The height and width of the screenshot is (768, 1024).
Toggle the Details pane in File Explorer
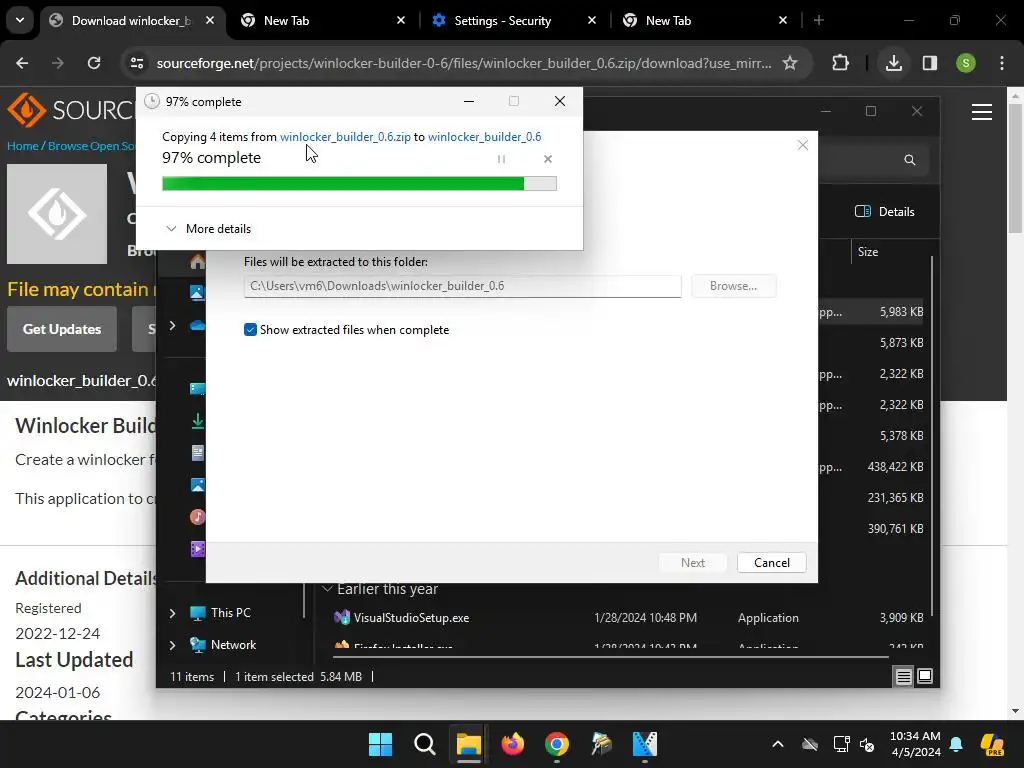884,212
